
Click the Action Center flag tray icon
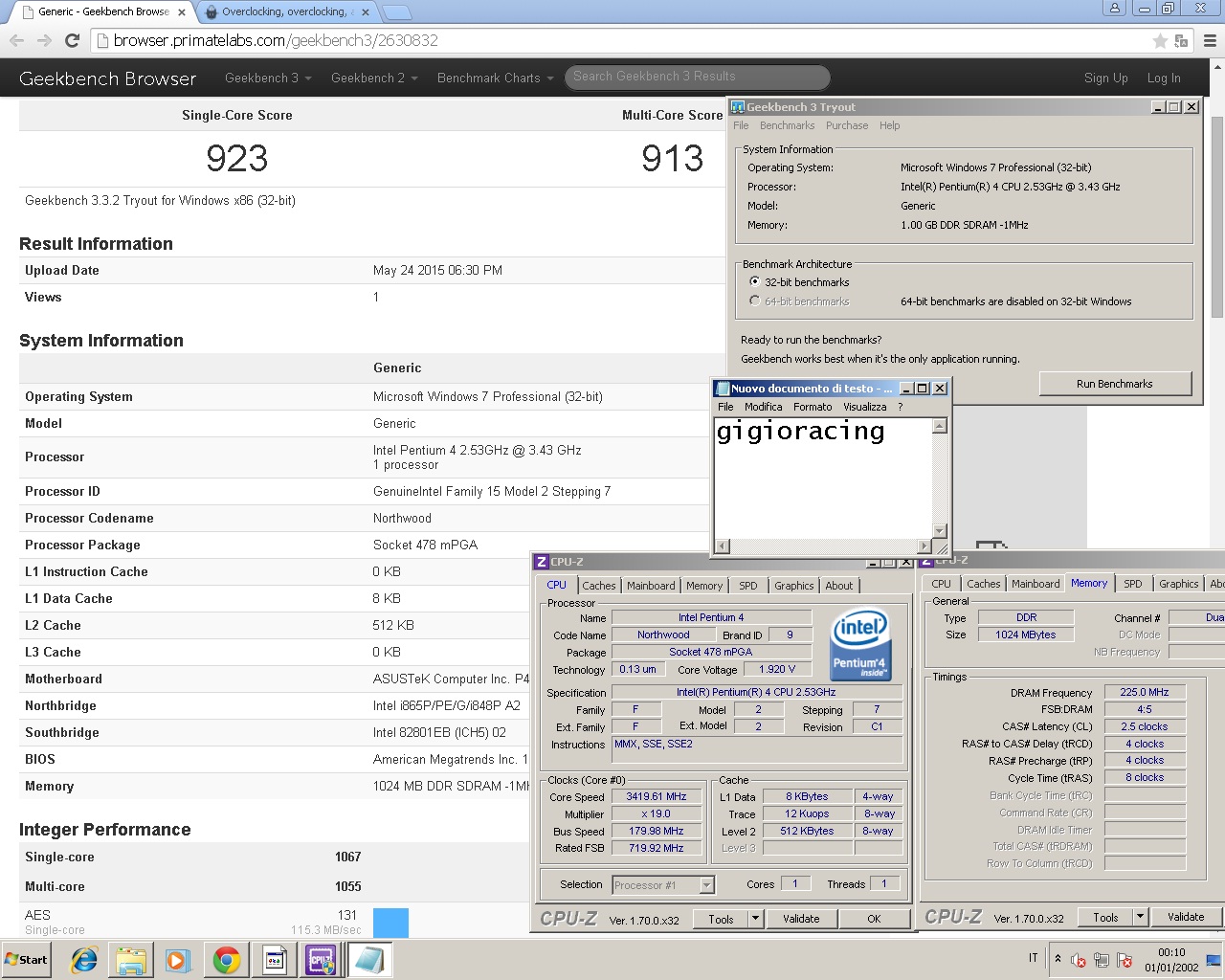[1125, 960]
